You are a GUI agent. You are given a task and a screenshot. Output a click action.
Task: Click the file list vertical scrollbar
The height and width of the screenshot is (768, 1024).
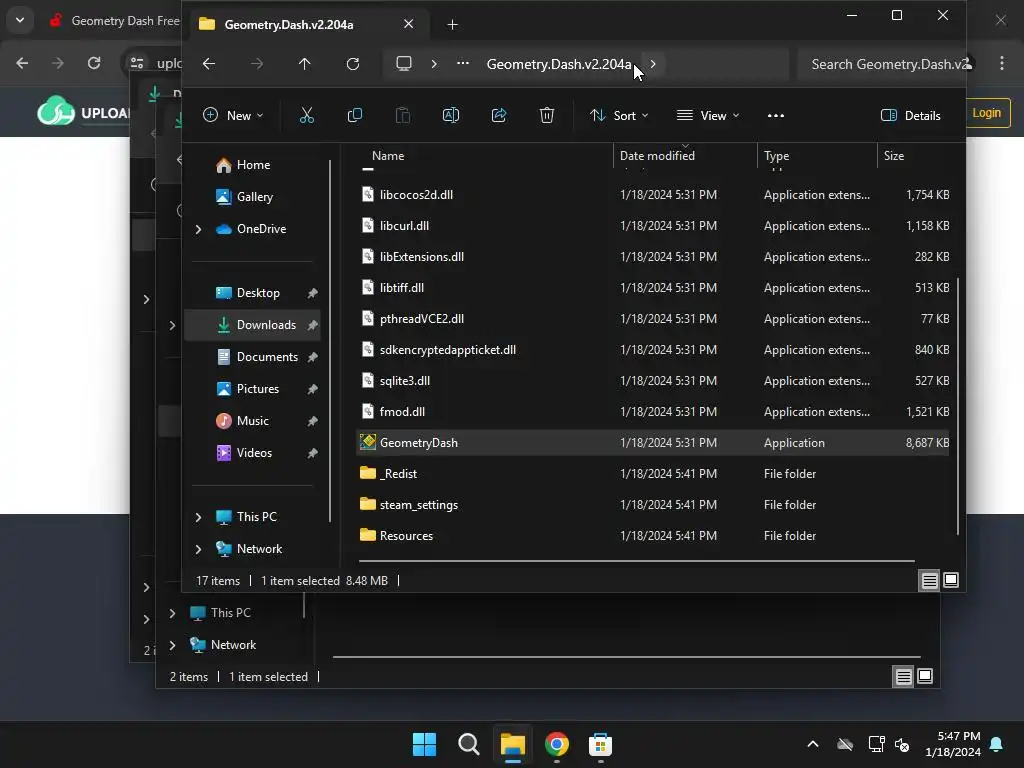coord(957,406)
